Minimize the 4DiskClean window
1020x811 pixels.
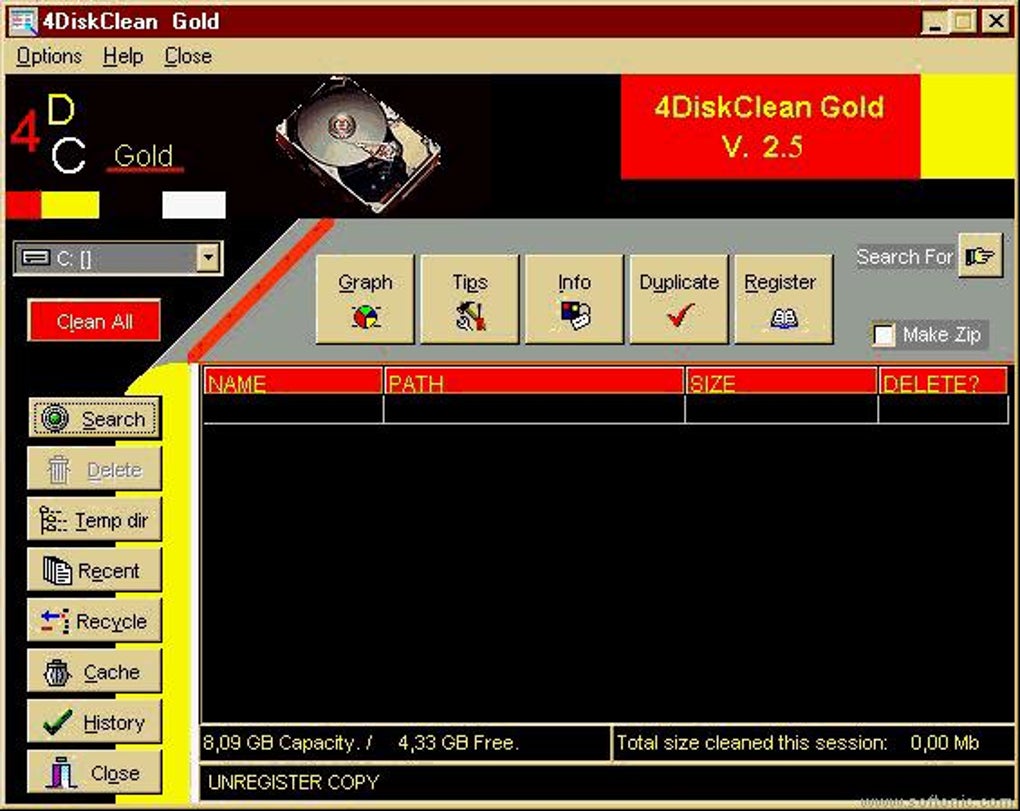[x=935, y=22]
